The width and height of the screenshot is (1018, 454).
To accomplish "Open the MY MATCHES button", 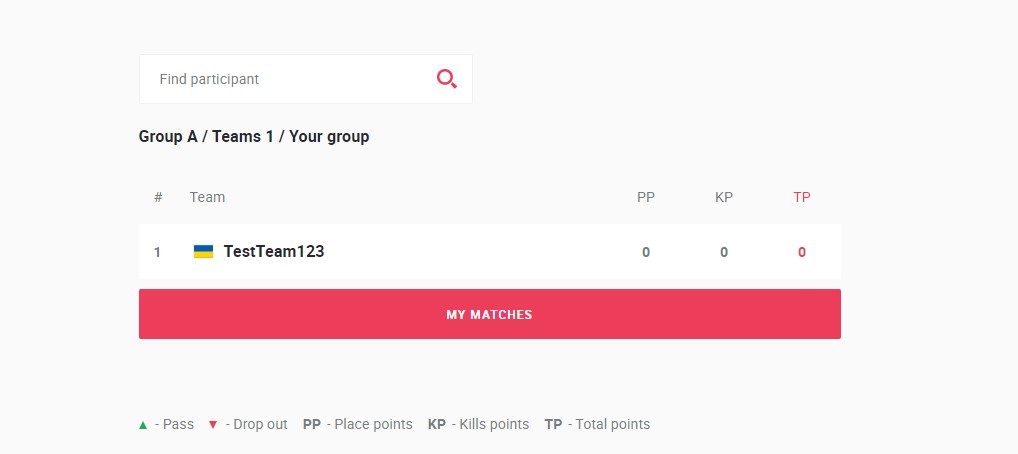I will [490, 314].
